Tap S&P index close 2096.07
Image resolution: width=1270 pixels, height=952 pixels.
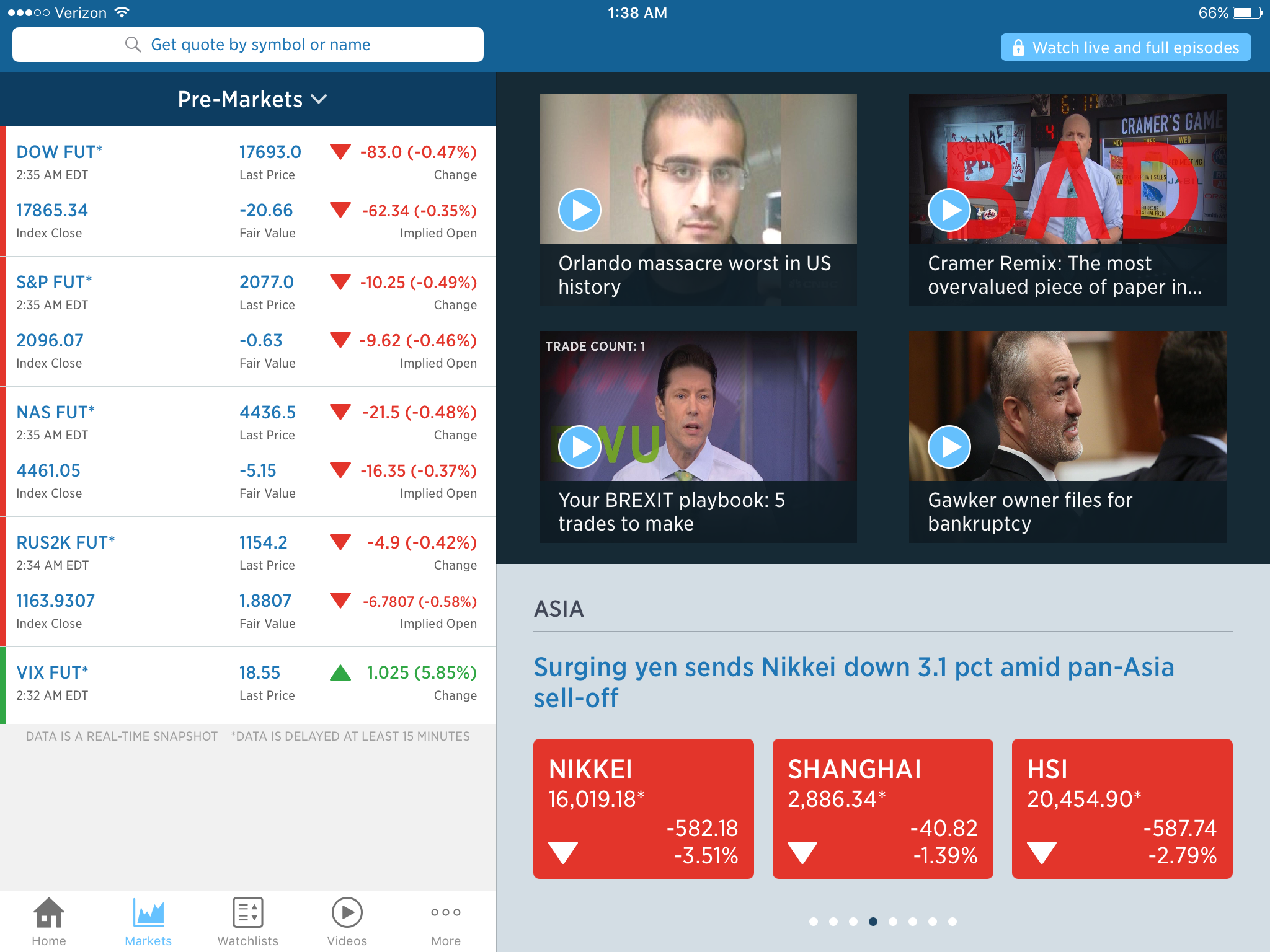[x=50, y=340]
